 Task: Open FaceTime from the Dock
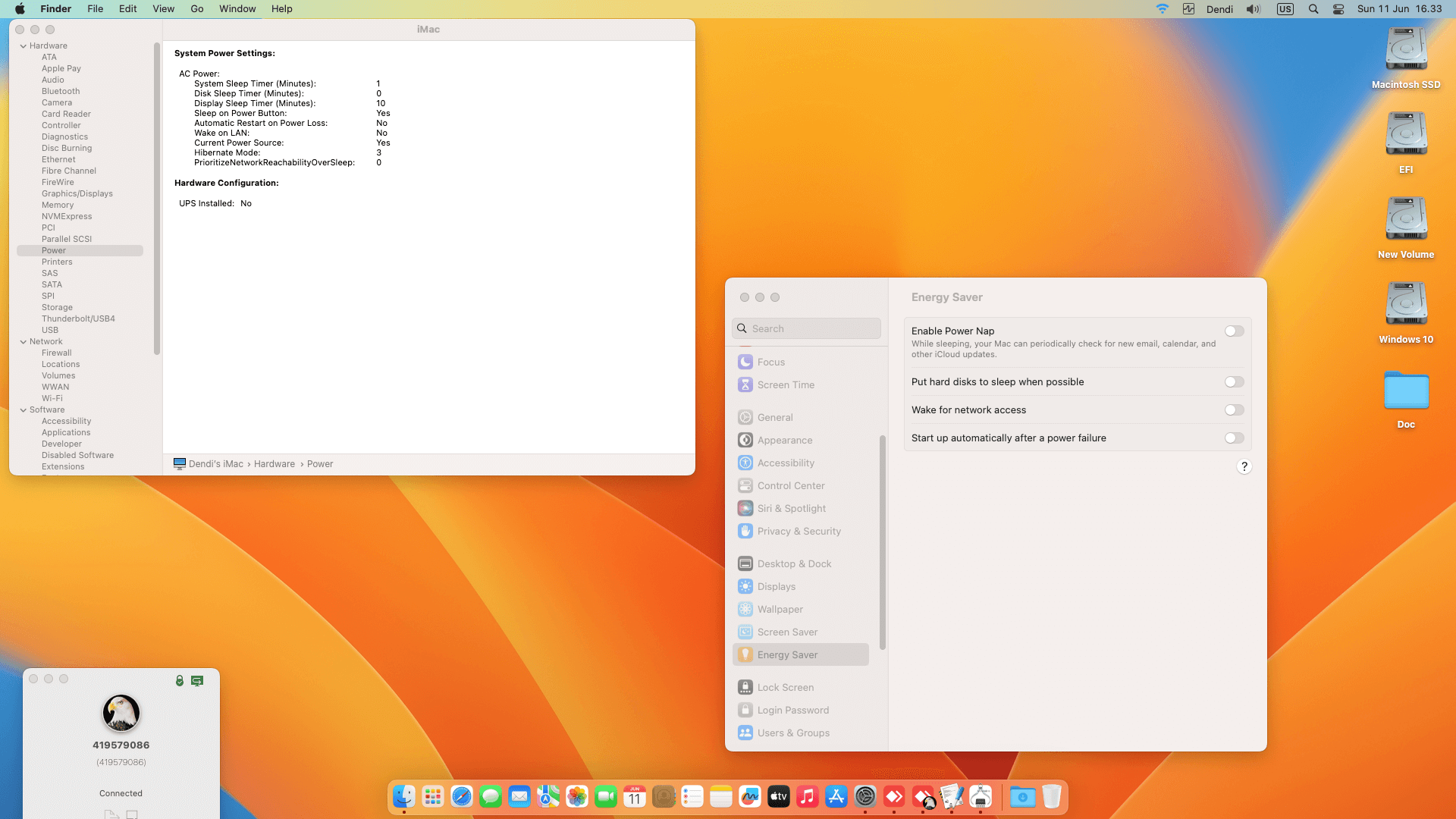[x=606, y=796]
